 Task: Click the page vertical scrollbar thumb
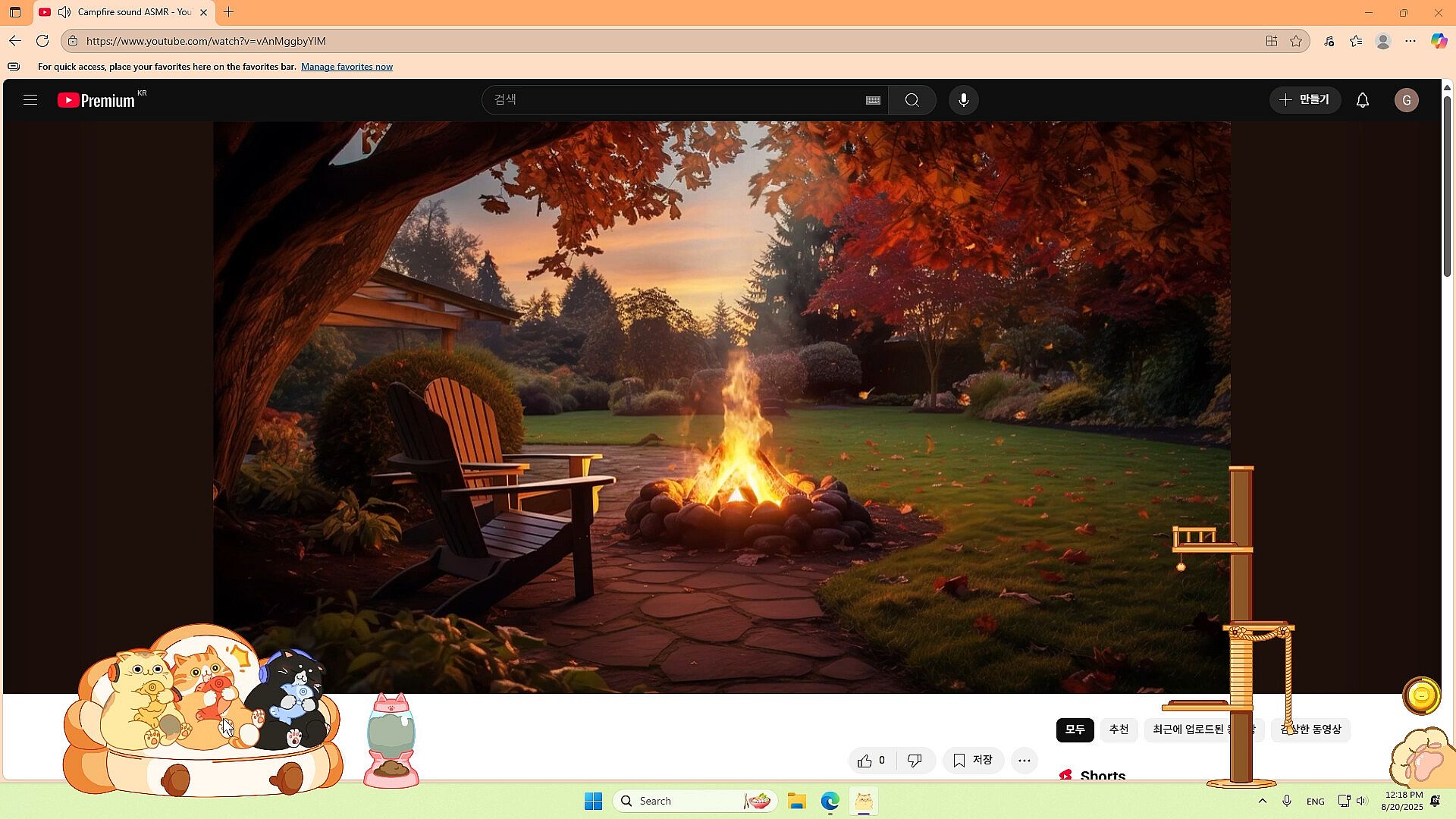(x=1447, y=186)
